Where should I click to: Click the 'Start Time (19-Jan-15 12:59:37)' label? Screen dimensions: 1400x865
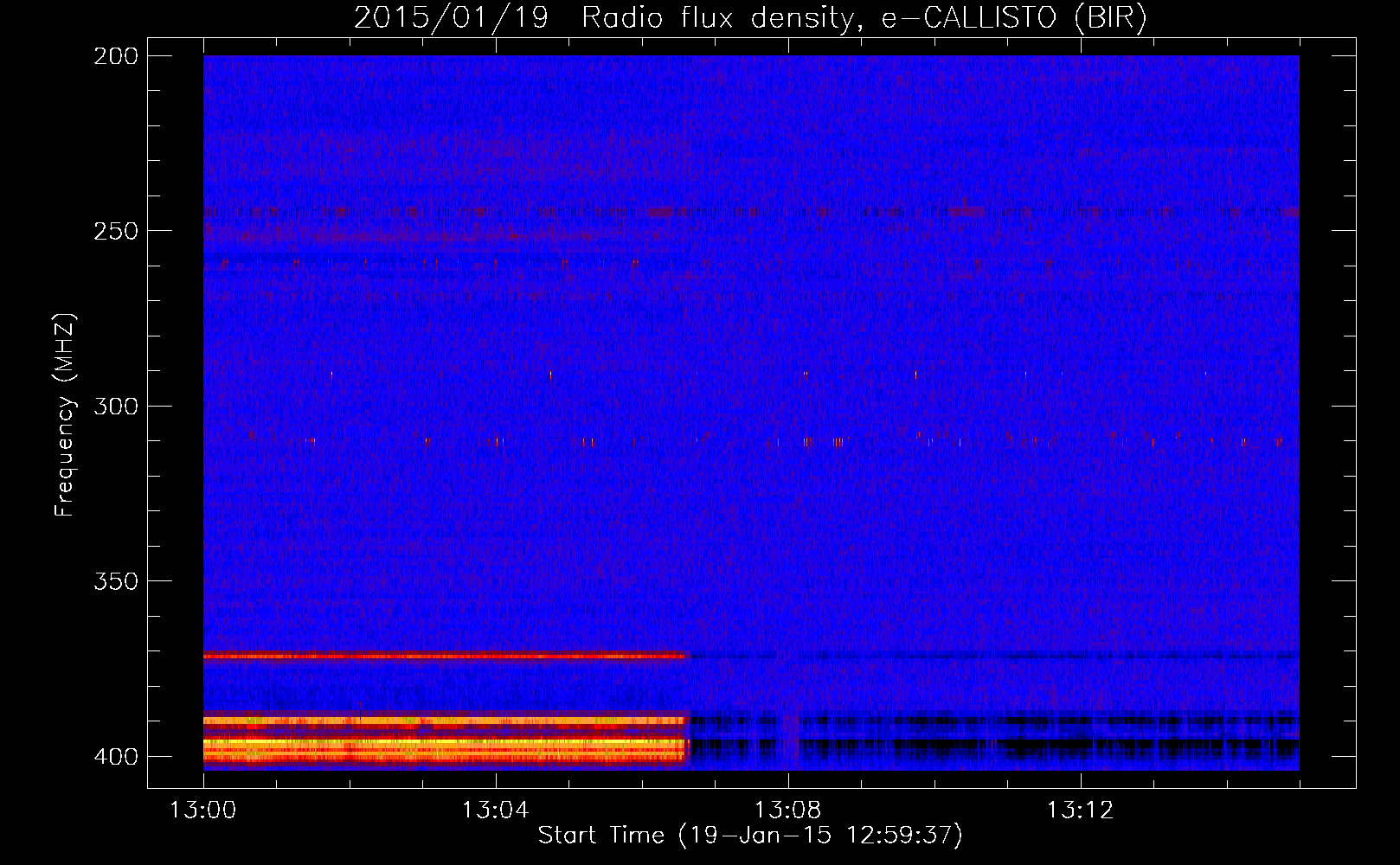click(750, 836)
